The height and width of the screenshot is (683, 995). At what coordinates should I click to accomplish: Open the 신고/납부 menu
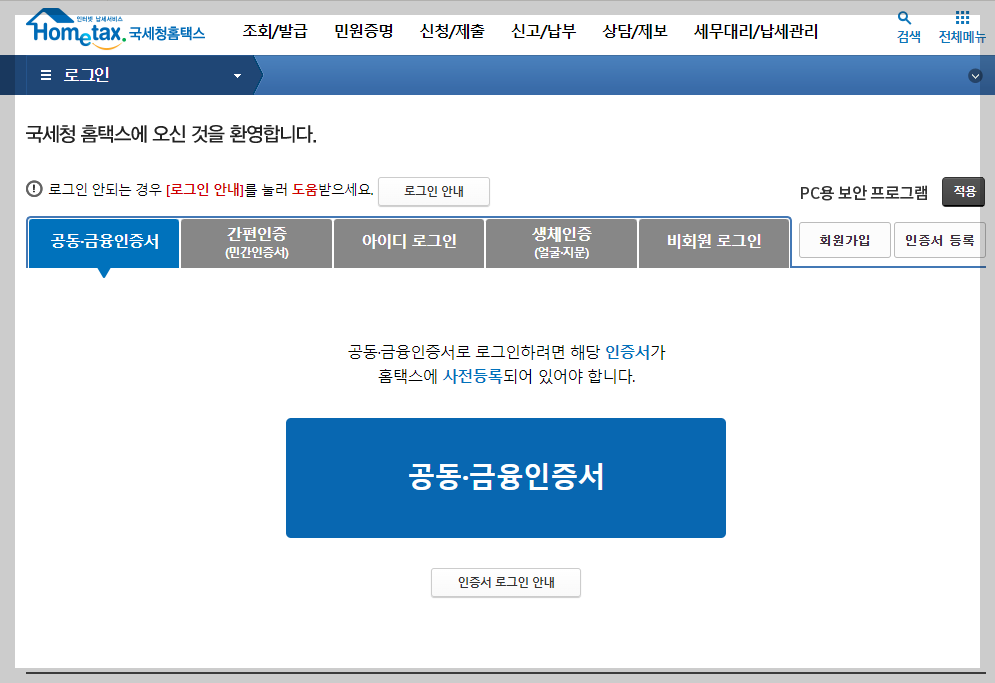(543, 31)
